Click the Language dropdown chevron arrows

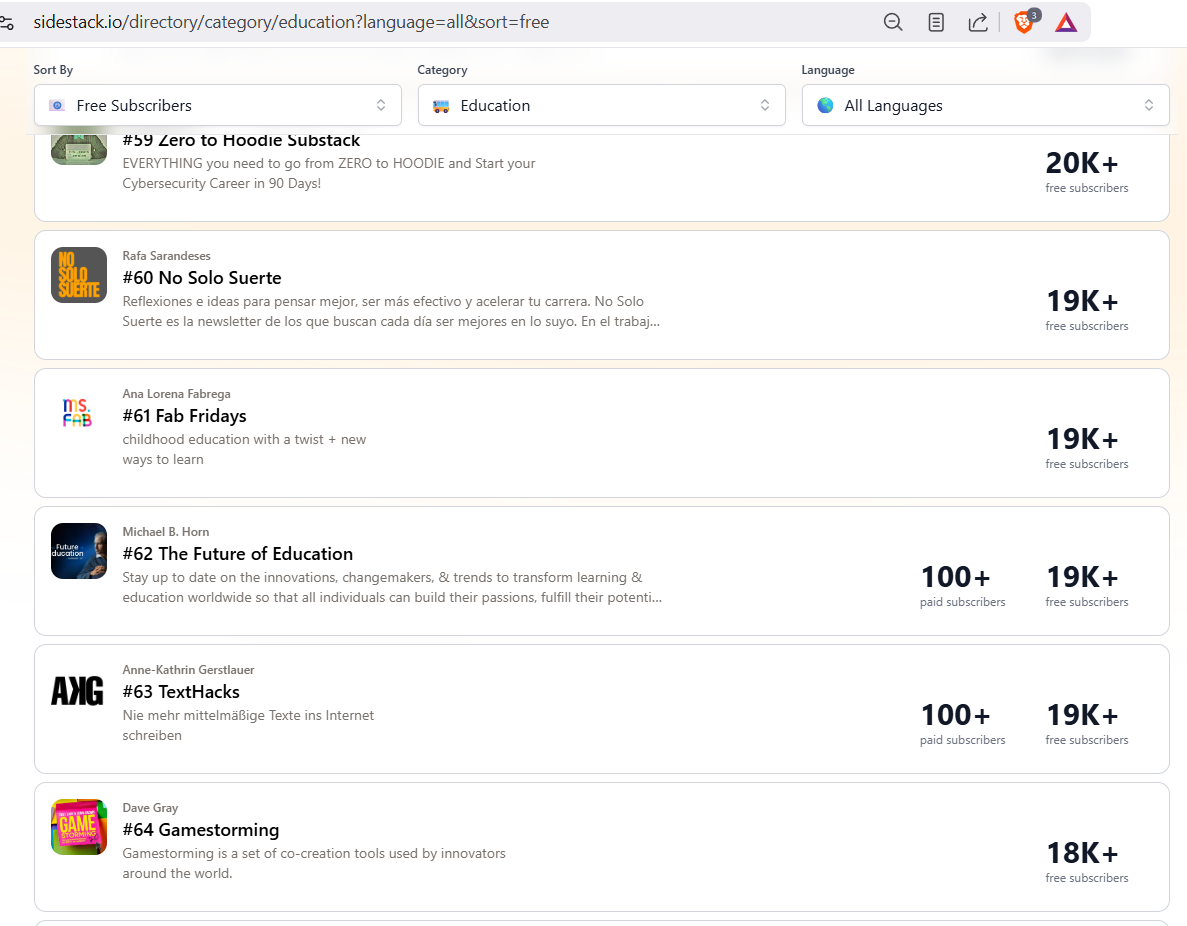coord(1148,105)
